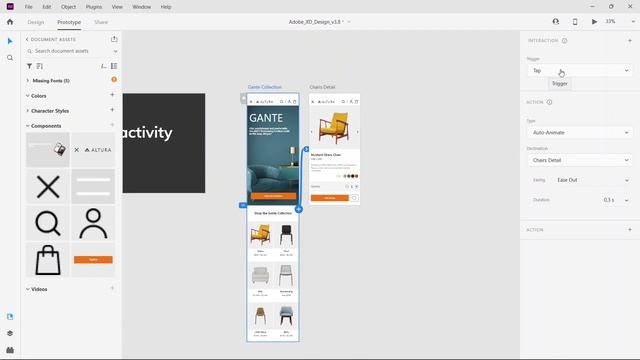Image resolution: width=640 pixels, height=360 pixels.
Task: Open the Plugins menu
Action: tap(94, 7)
